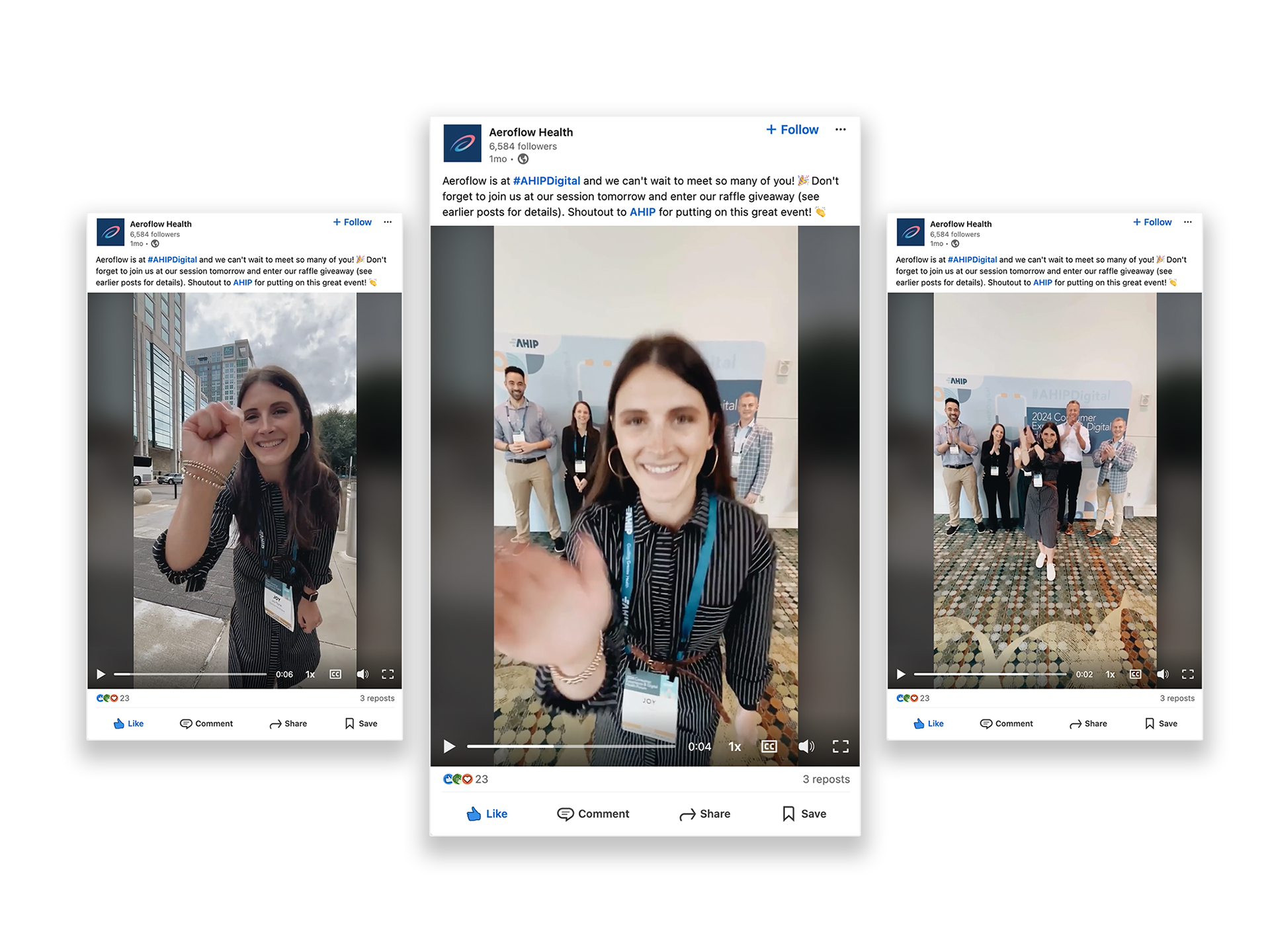This screenshot has height=952, width=1270.
Task: Play the left post video
Action: click(101, 674)
